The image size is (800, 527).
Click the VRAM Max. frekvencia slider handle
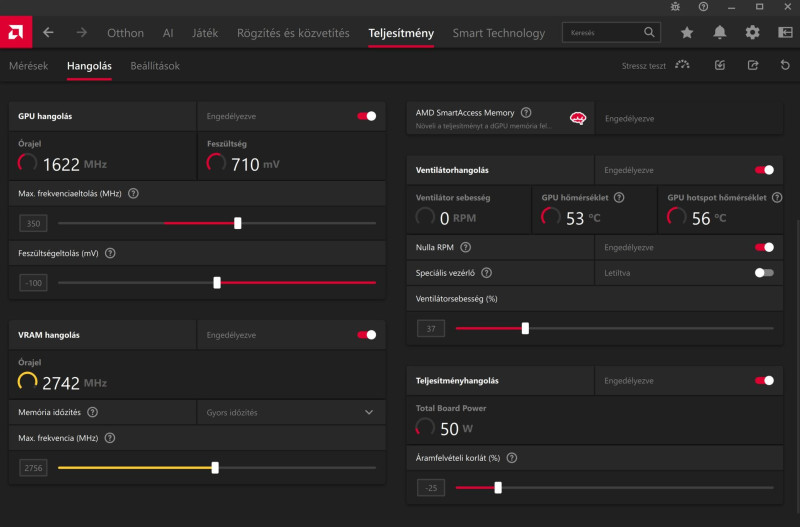pyautogui.click(x=215, y=468)
